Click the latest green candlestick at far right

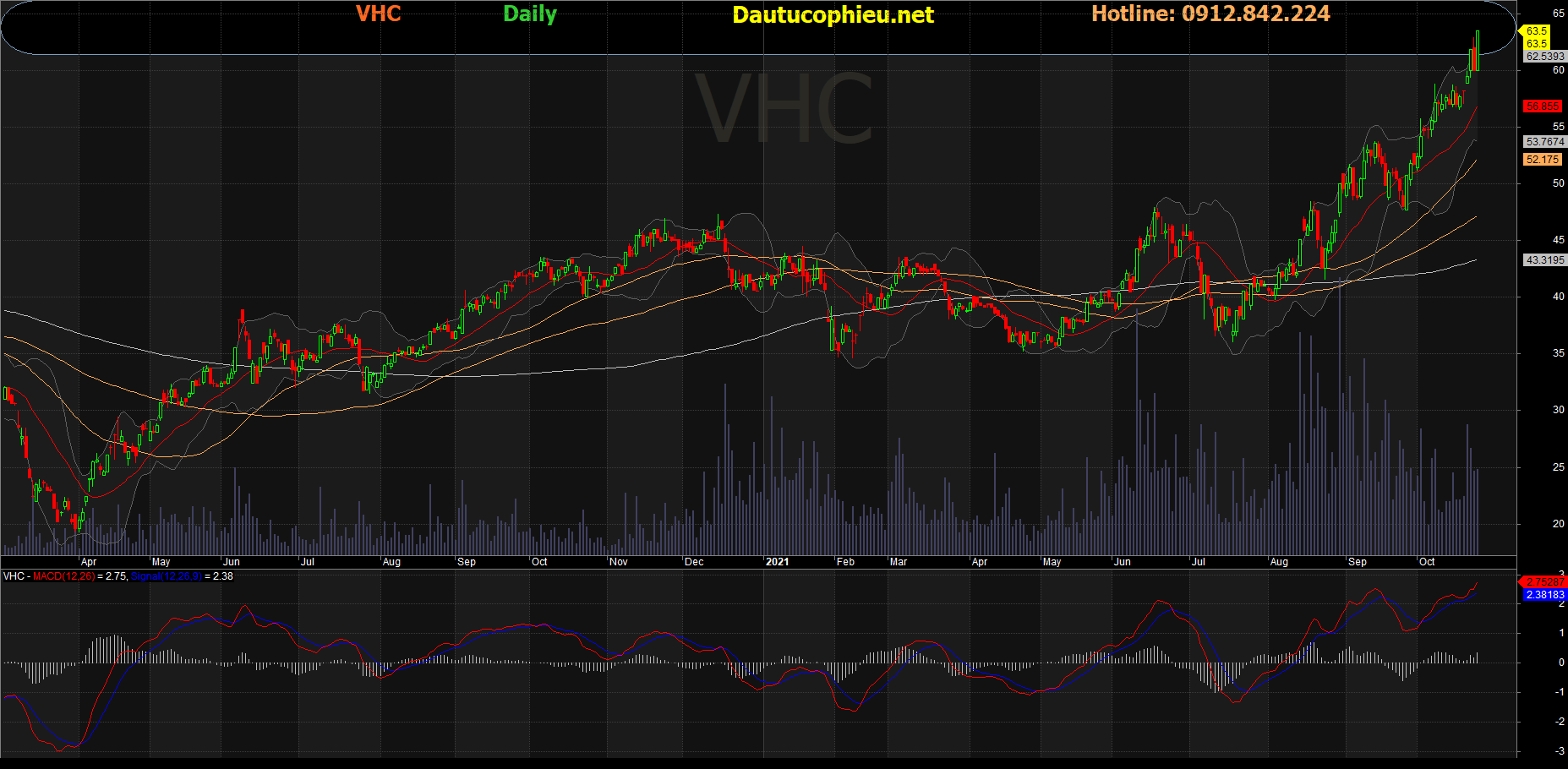click(x=1477, y=51)
